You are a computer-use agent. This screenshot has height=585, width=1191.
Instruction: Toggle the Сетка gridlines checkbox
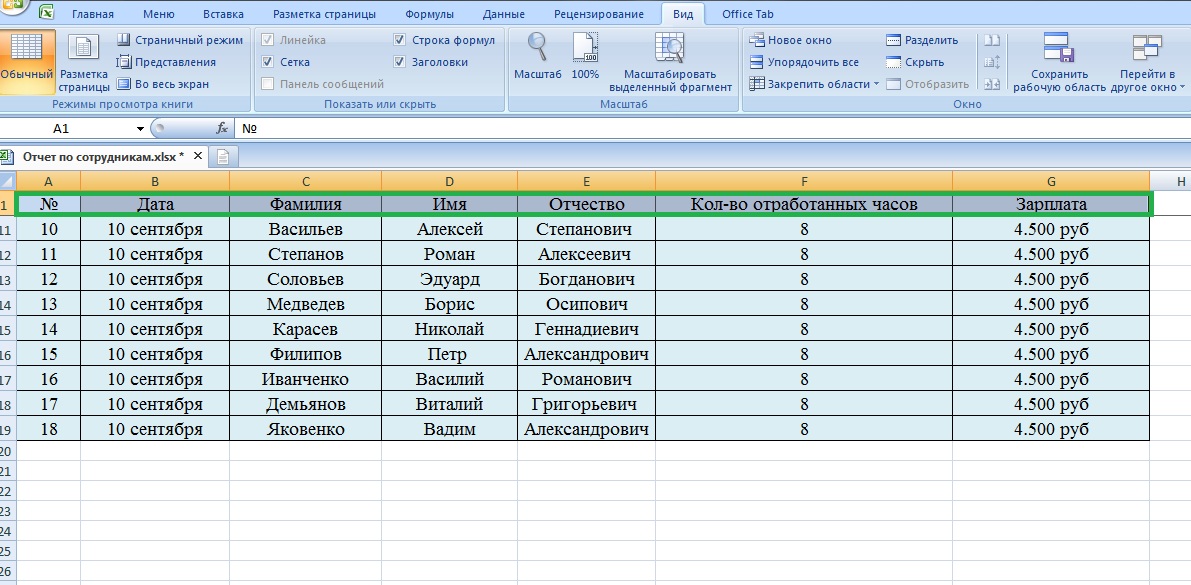coord(267,62)
